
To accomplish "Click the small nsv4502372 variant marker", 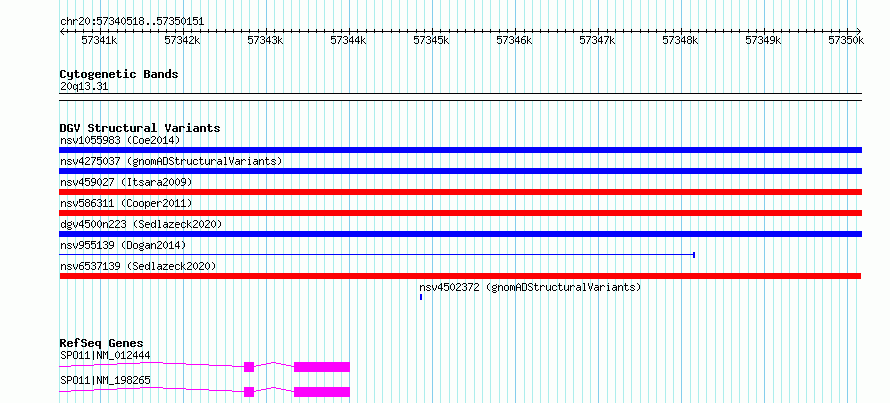I will click(x=421, y=297).
